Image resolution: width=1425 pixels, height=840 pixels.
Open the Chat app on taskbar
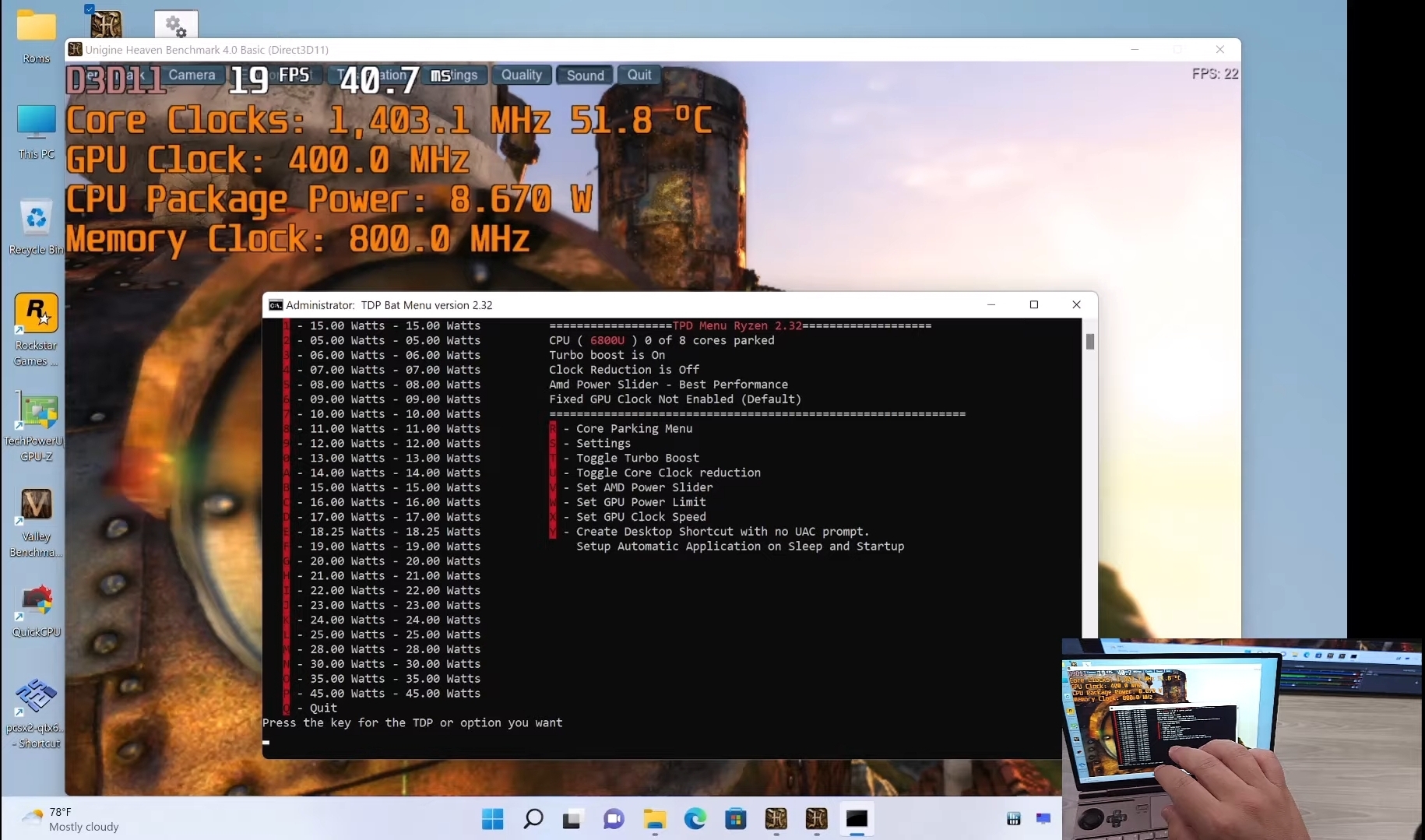614,818
